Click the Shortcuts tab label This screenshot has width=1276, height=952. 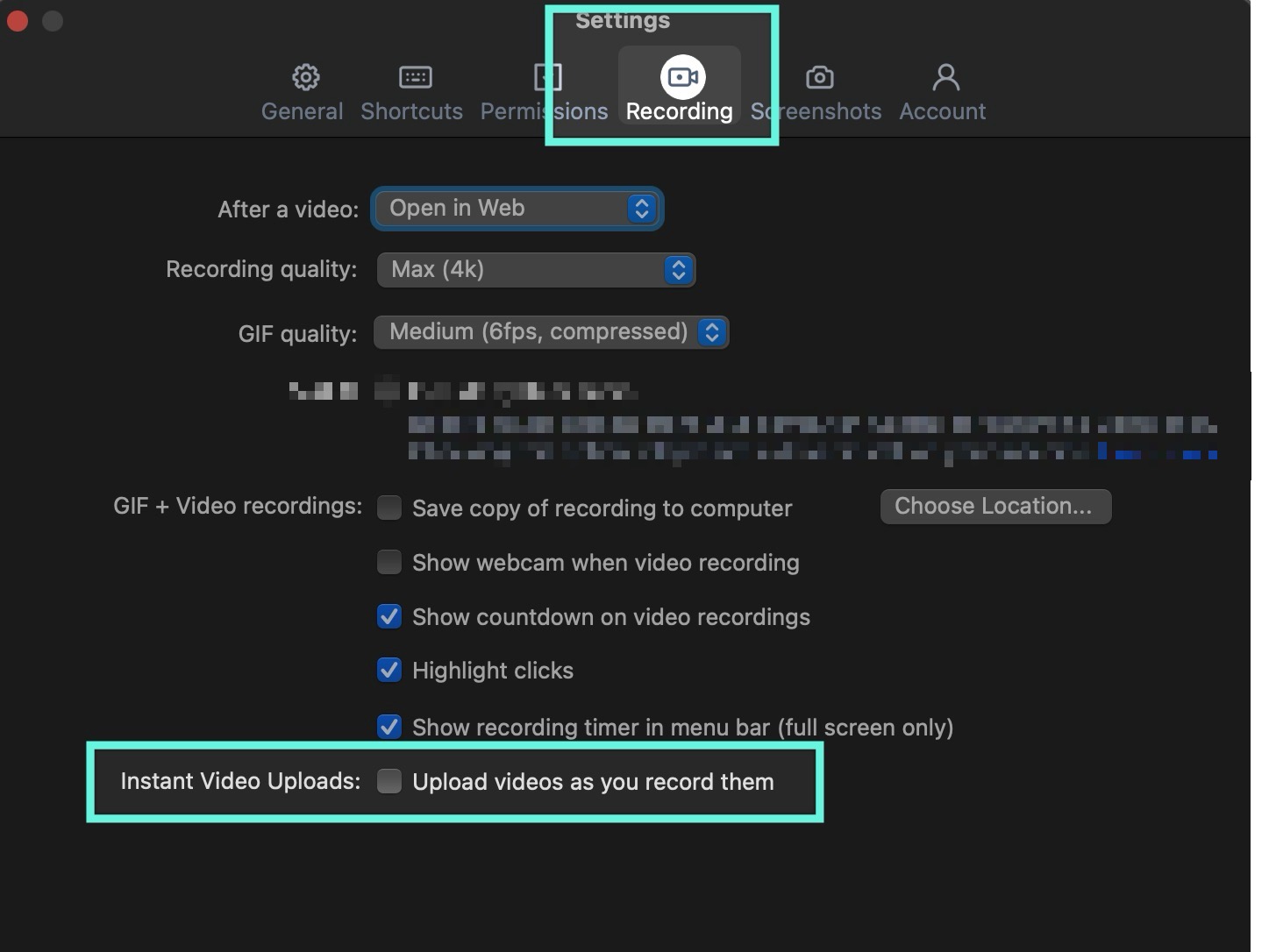click(x=411, y=111)
